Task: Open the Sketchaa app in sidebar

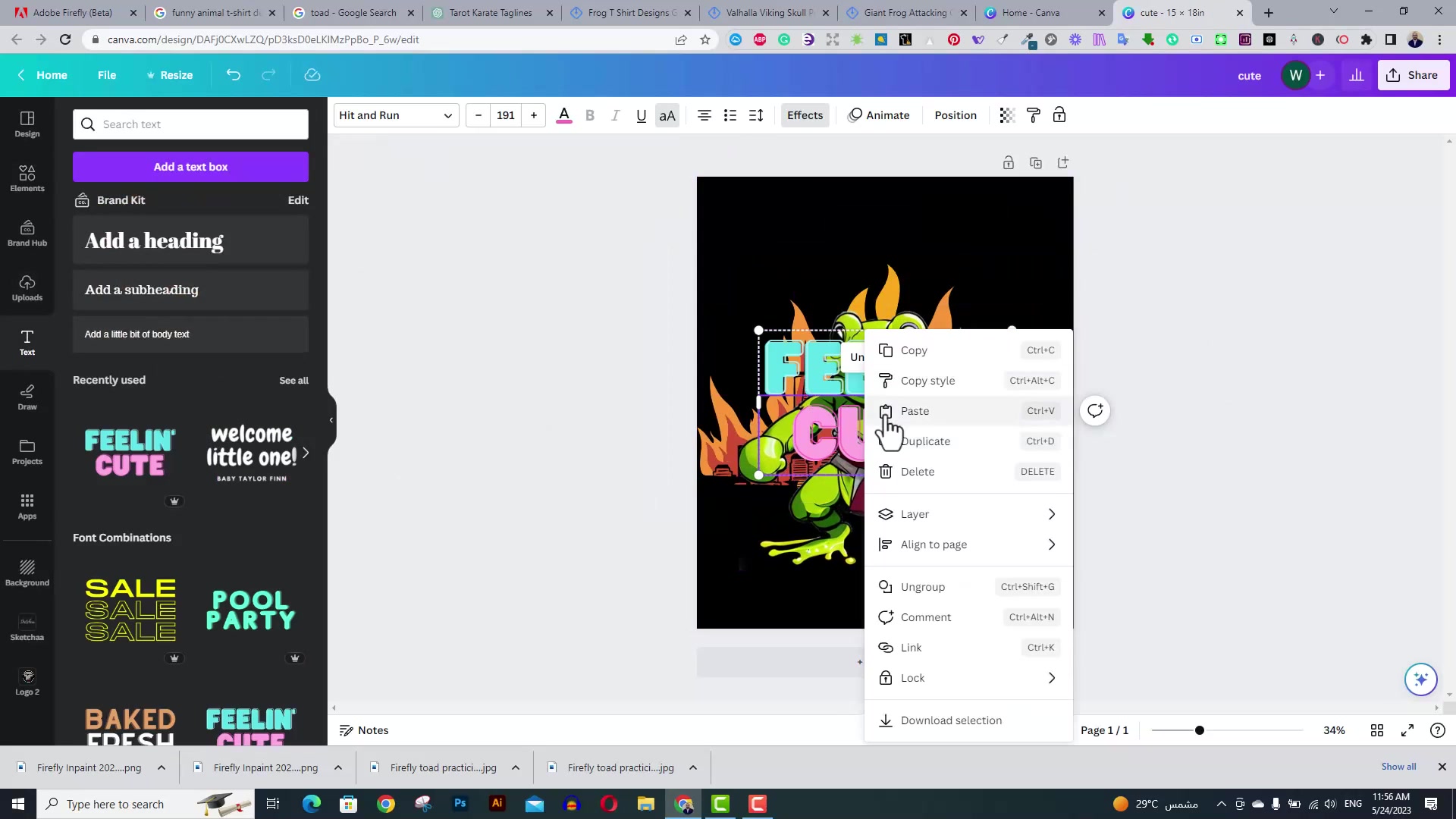Action: tap(27, 628)
